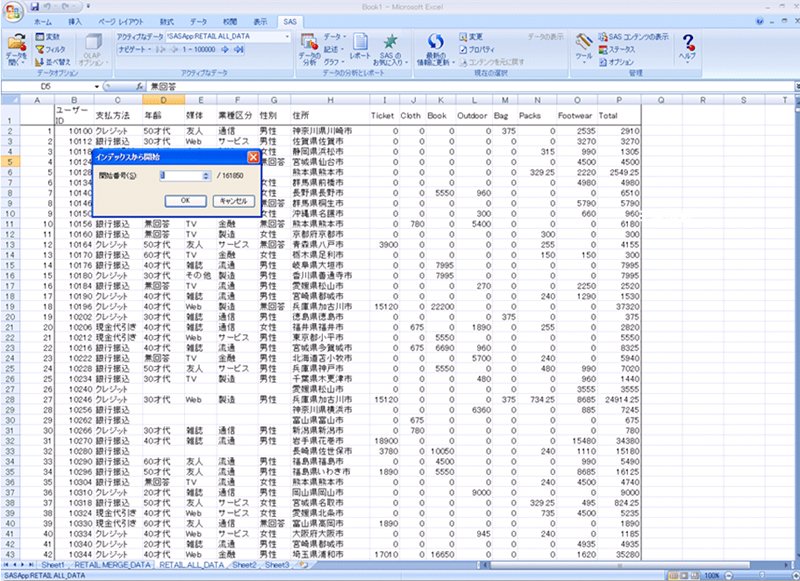This screenshot has height=581, width=800.
Task: Click the Select All corner of the grid
Action: coord(10,99)
